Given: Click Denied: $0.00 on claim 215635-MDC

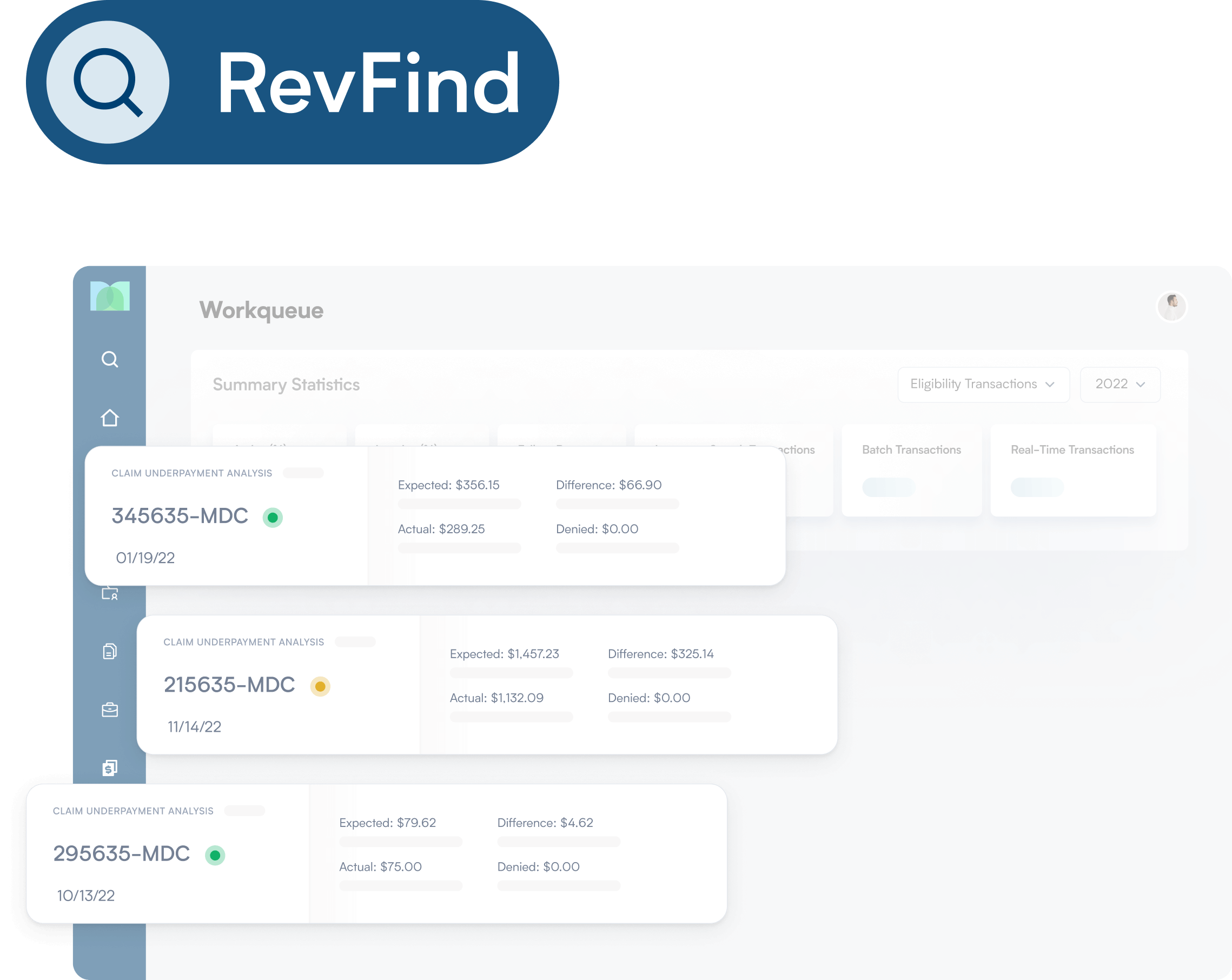Looking at the screenshot, I should point(649,698).
